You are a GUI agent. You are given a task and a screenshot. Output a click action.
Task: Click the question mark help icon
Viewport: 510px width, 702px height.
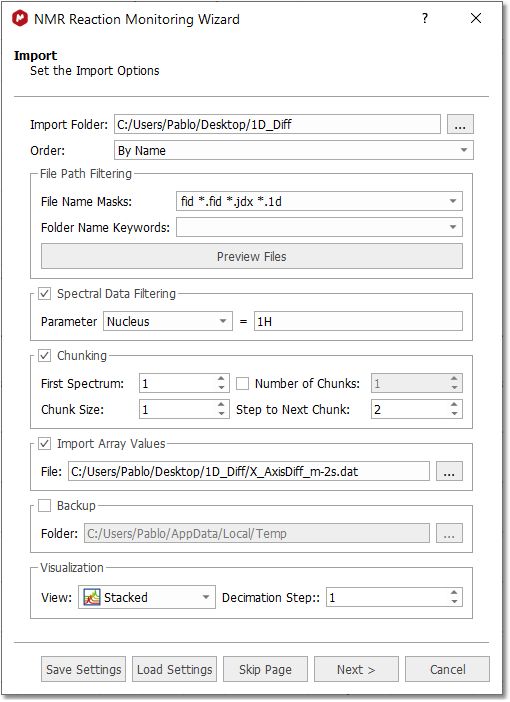pyautogui.click(x=424, y=18)
